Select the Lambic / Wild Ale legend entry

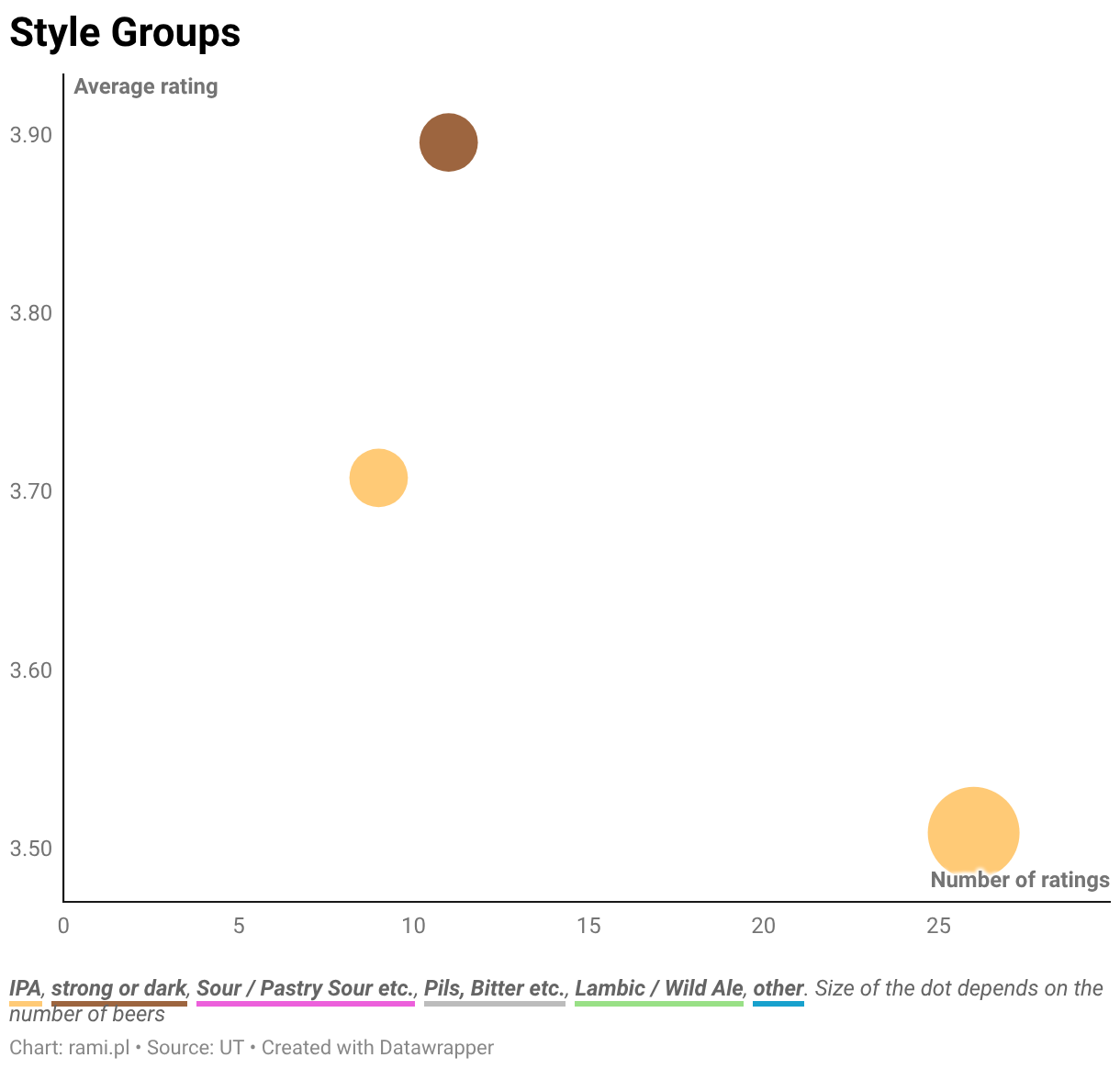coord(659,988)
